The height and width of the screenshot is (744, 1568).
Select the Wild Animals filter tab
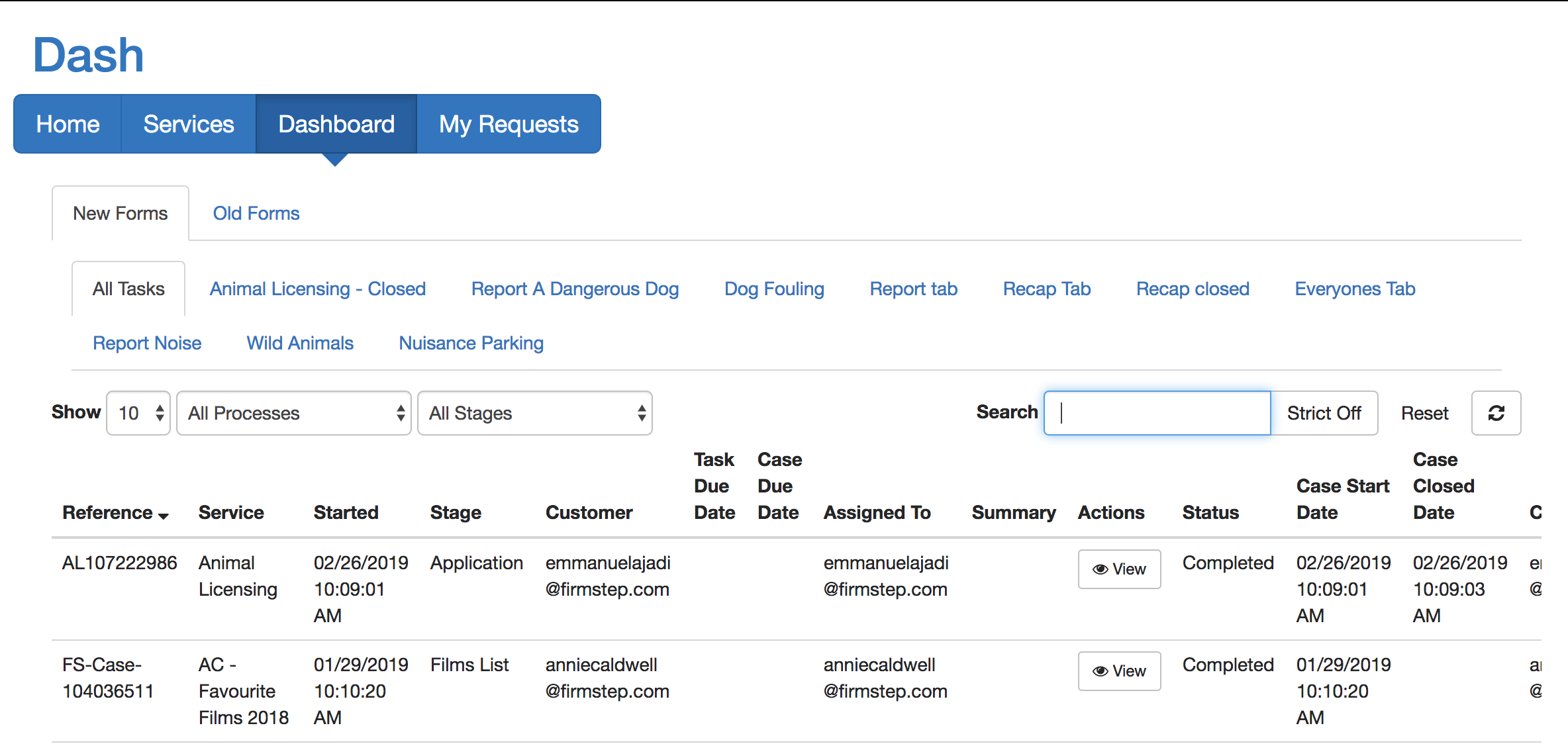coord(299,343)
